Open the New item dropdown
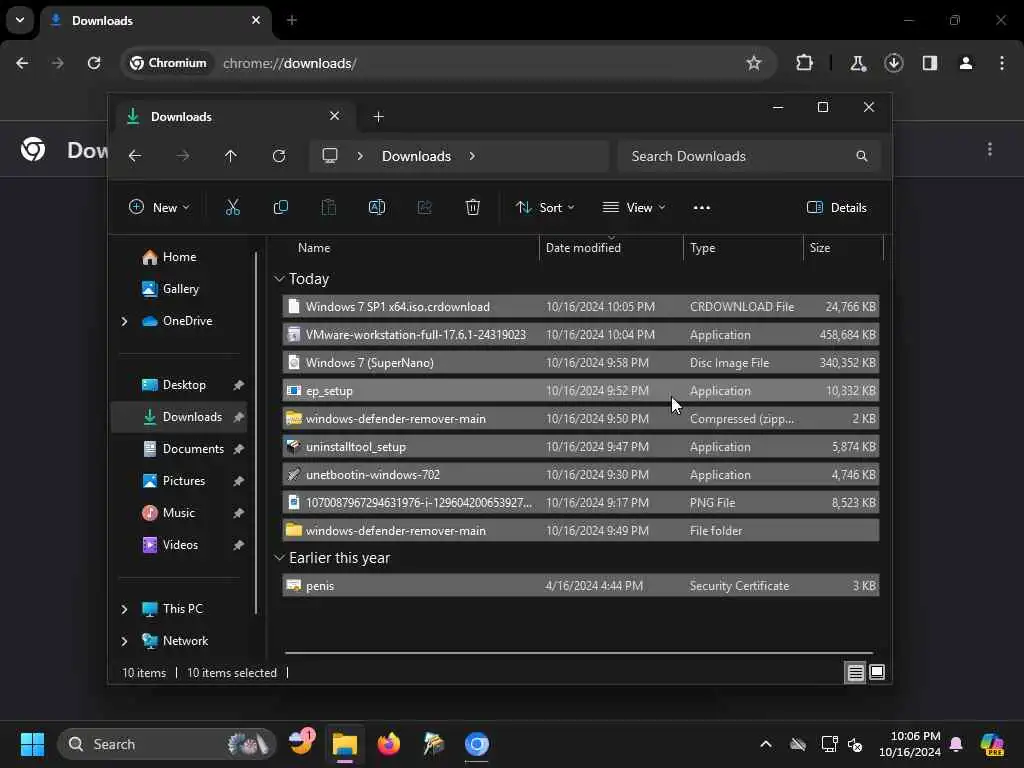 159,208
